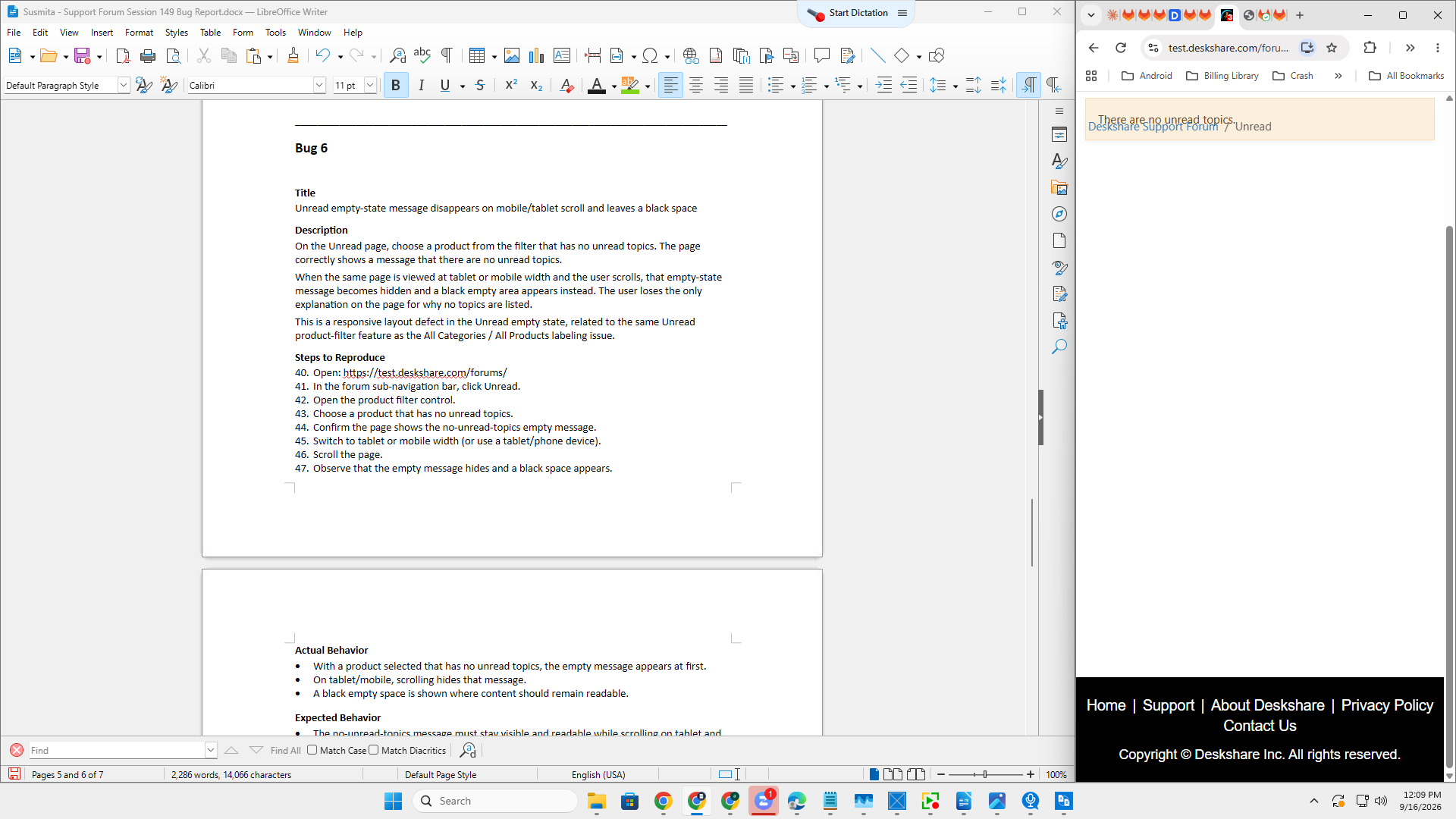Toggle Superscript formatting
Viewport: 1456px width, 819px height.
pos(511,86)
